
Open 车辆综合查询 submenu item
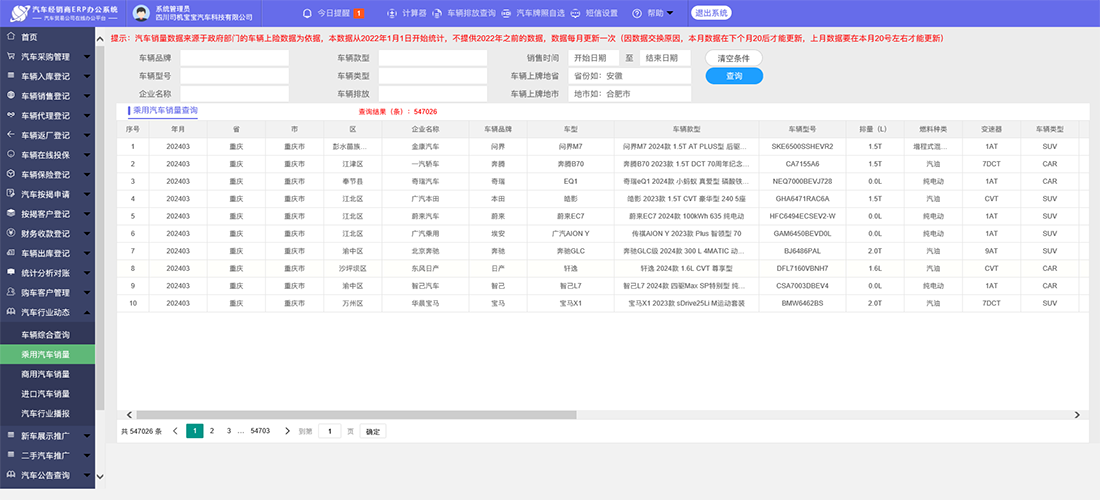point(47,335)
